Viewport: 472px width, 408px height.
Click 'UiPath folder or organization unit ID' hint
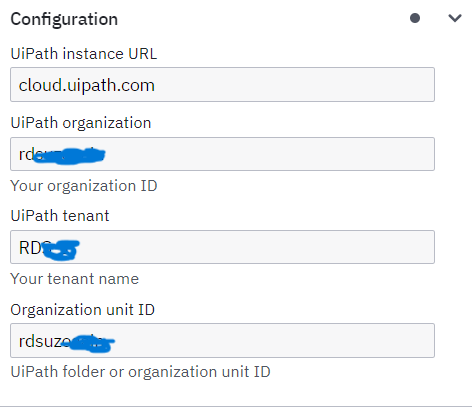point(140,372)
